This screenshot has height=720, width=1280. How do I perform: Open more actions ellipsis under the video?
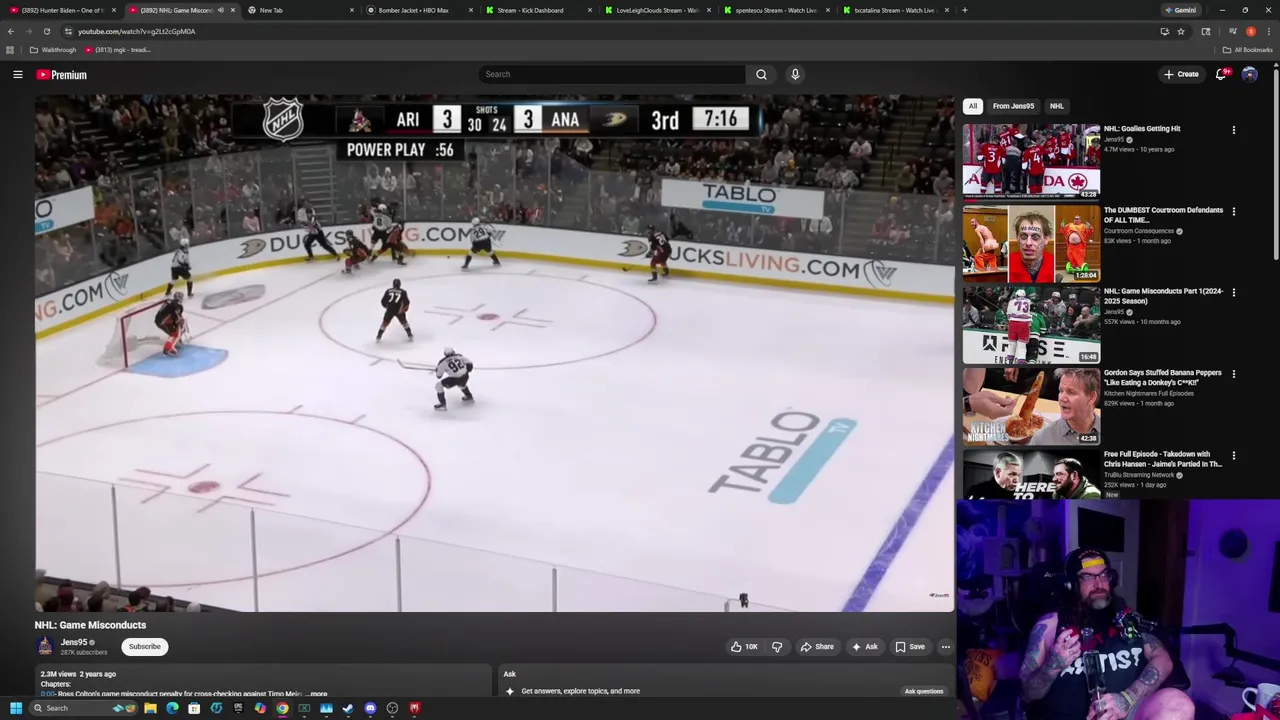(945, 646)
